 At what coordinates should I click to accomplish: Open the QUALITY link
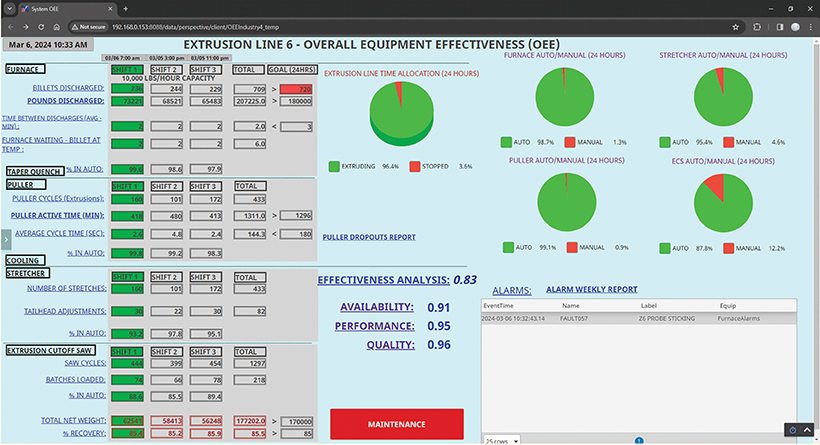click(x=390, y=345)
